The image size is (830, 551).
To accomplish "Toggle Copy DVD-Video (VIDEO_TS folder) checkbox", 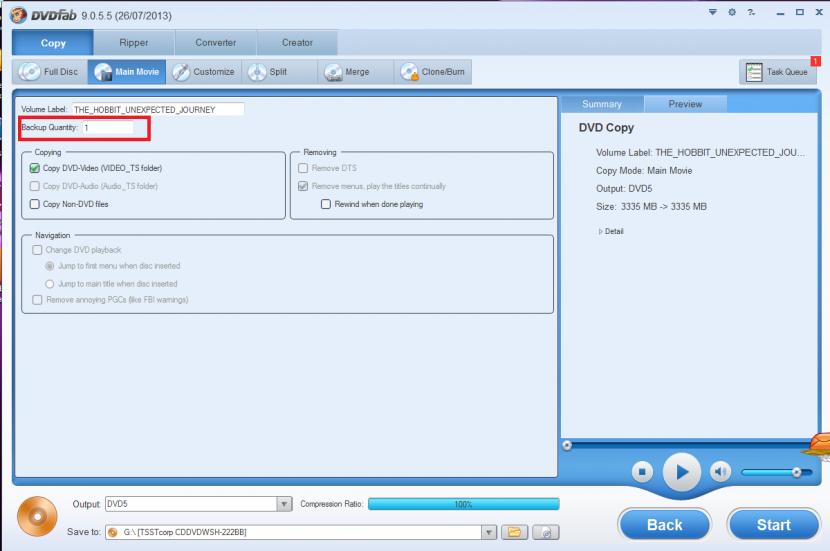I will click(35, 168).
